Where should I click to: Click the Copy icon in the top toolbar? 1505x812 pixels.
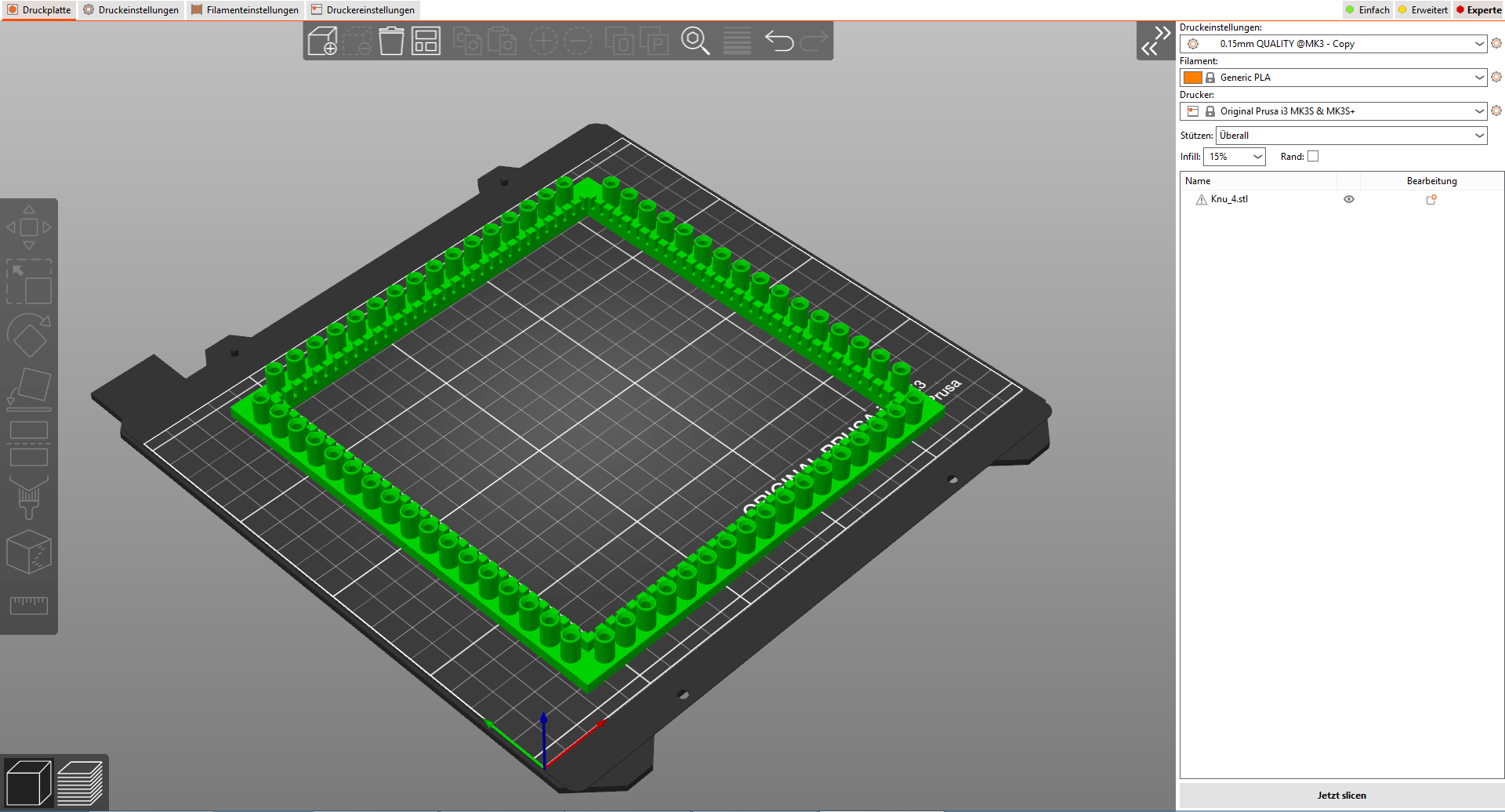467,41
